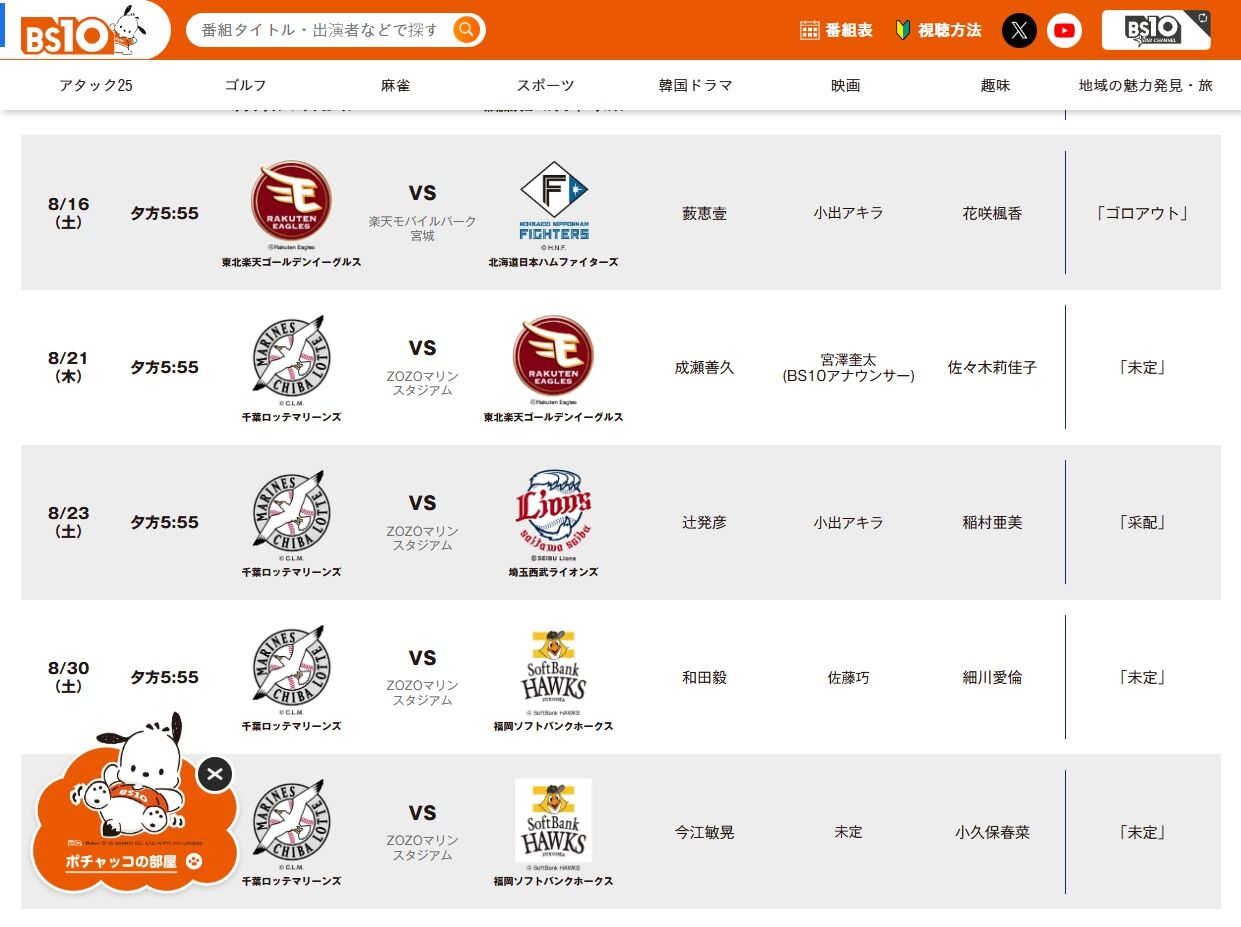Click the BS10 Star Channel logo button
The width and height of the screenshot is (1241, 927).
click(1156, 30)
